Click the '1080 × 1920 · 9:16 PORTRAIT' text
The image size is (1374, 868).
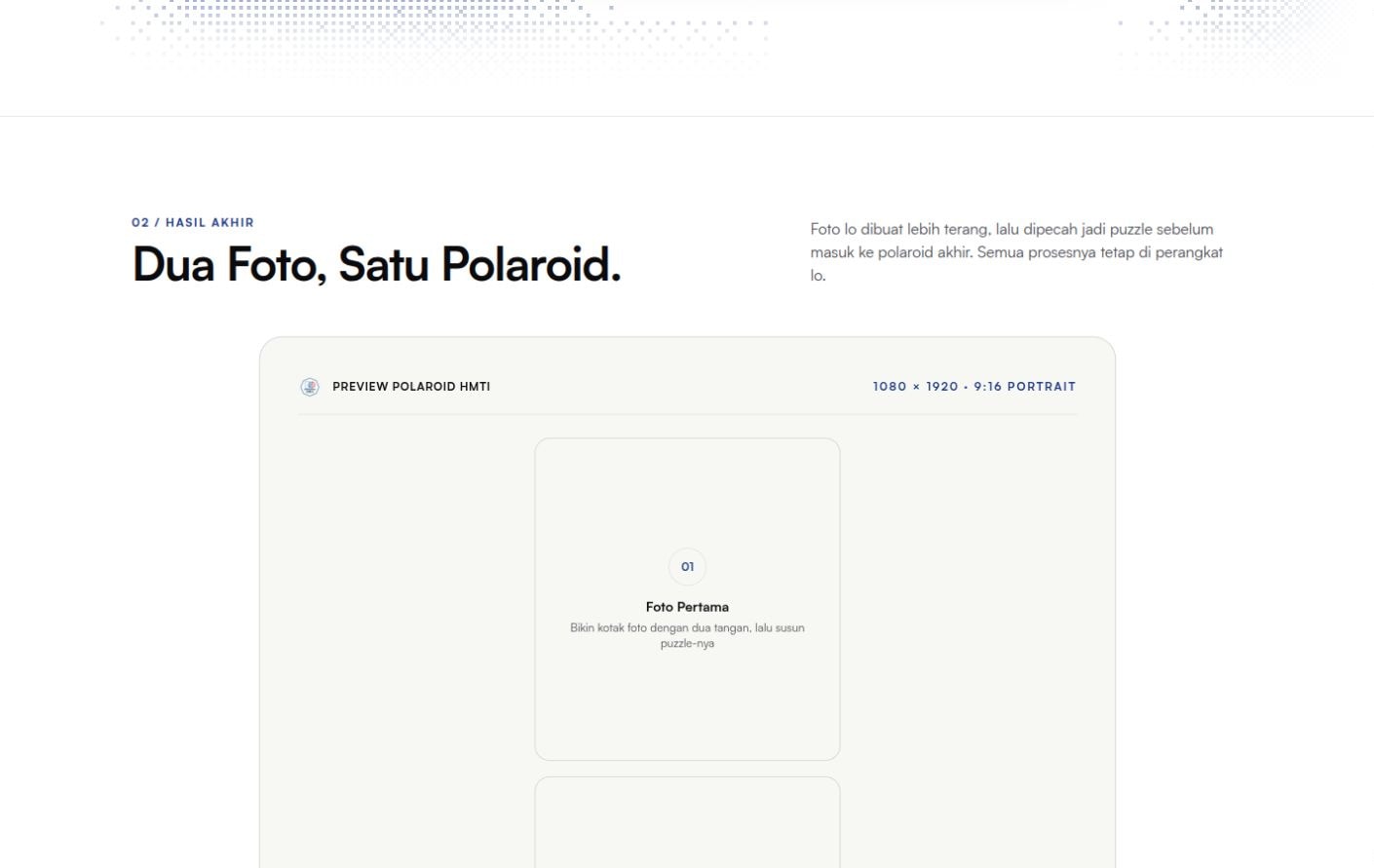click(x=974, y=387)
